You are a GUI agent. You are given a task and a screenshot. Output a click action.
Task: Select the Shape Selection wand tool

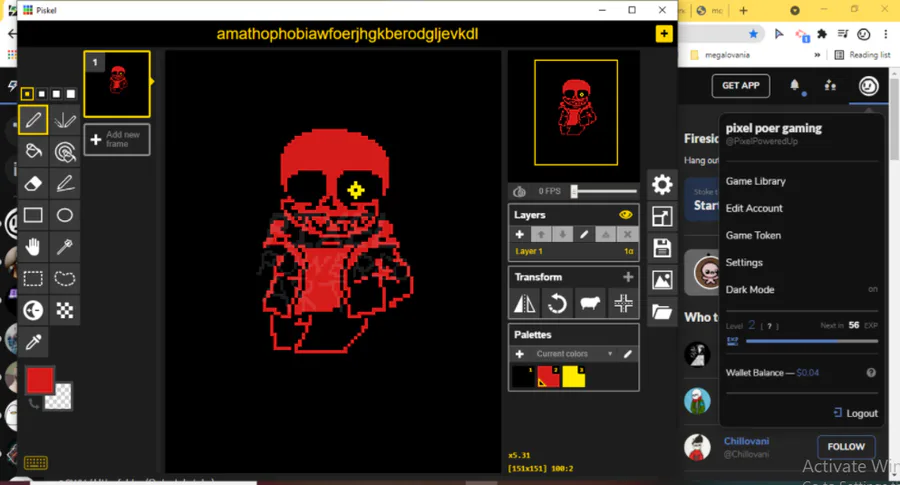64,247
